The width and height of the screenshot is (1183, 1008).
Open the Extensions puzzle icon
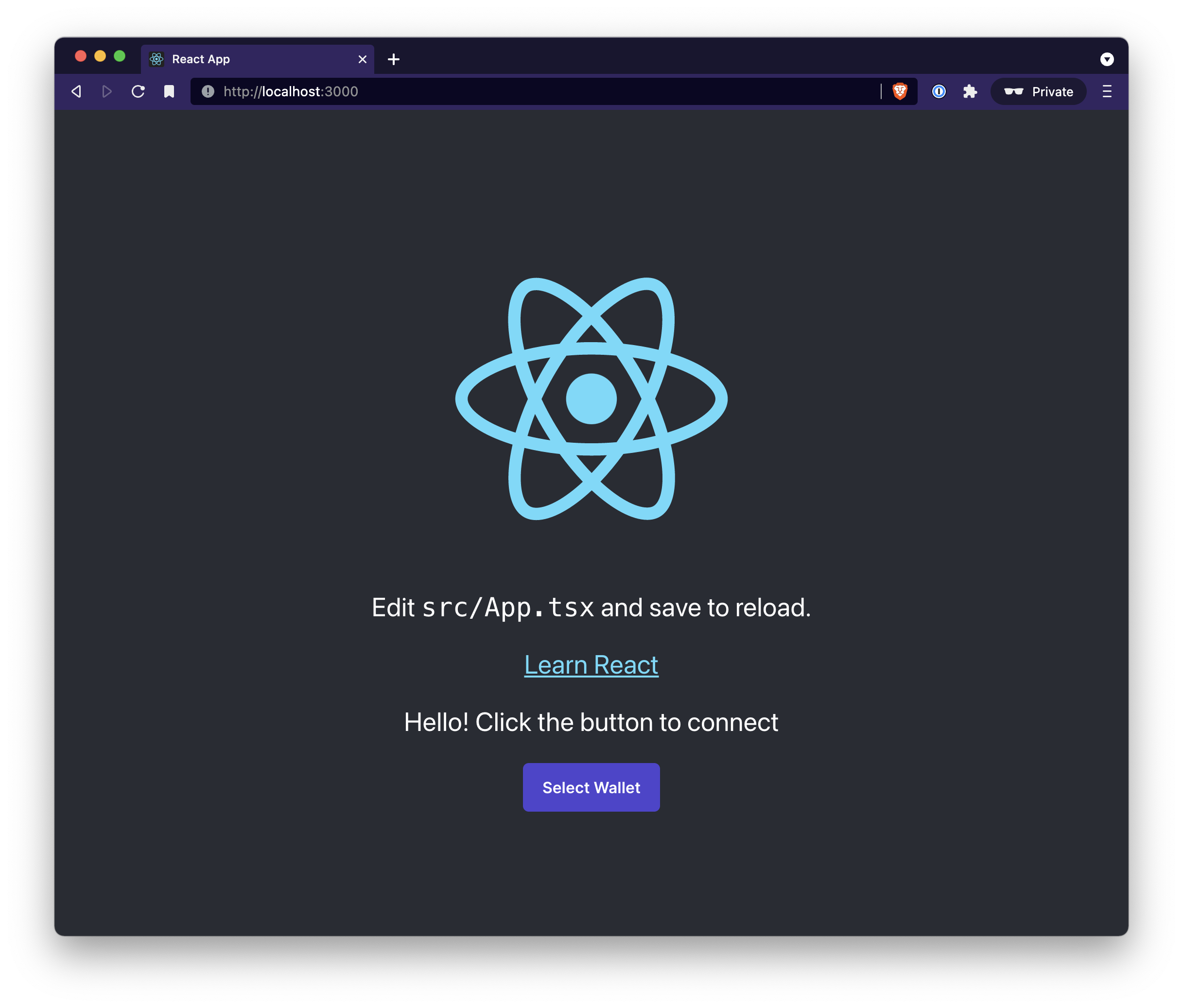coord(970,91)
